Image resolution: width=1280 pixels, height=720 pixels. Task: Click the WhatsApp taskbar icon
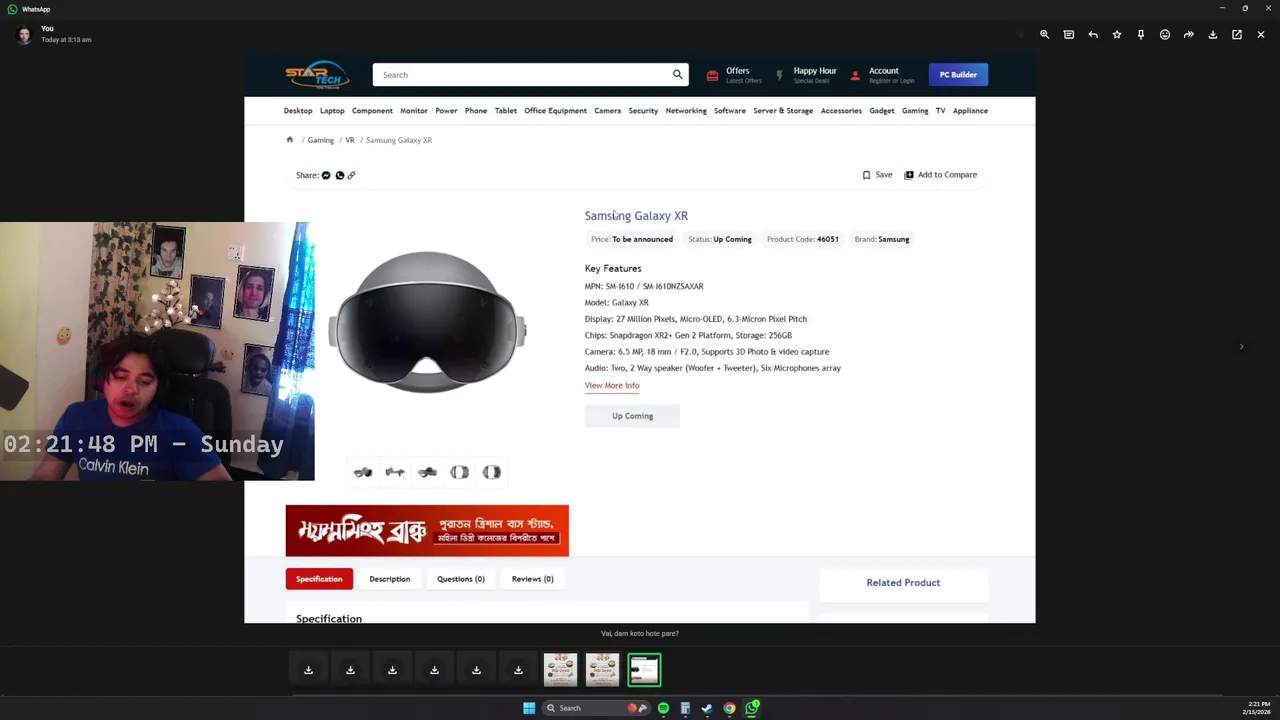click(752, 708)
